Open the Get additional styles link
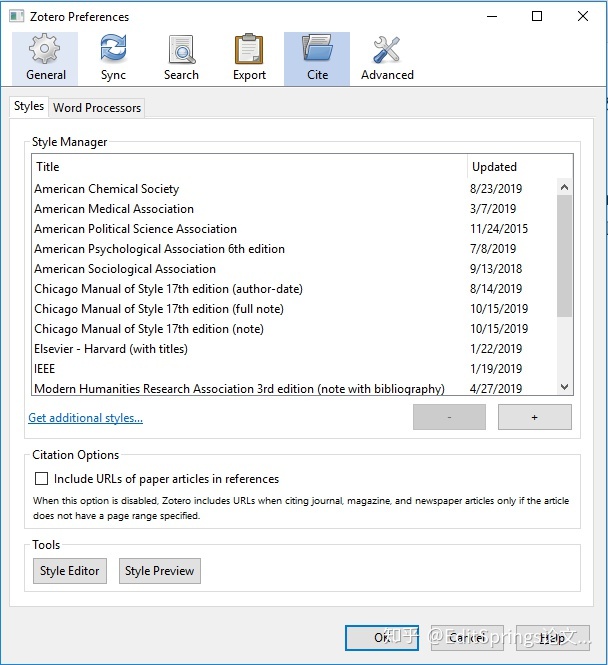This screenshot has height=665, width=608. point(86,418)
